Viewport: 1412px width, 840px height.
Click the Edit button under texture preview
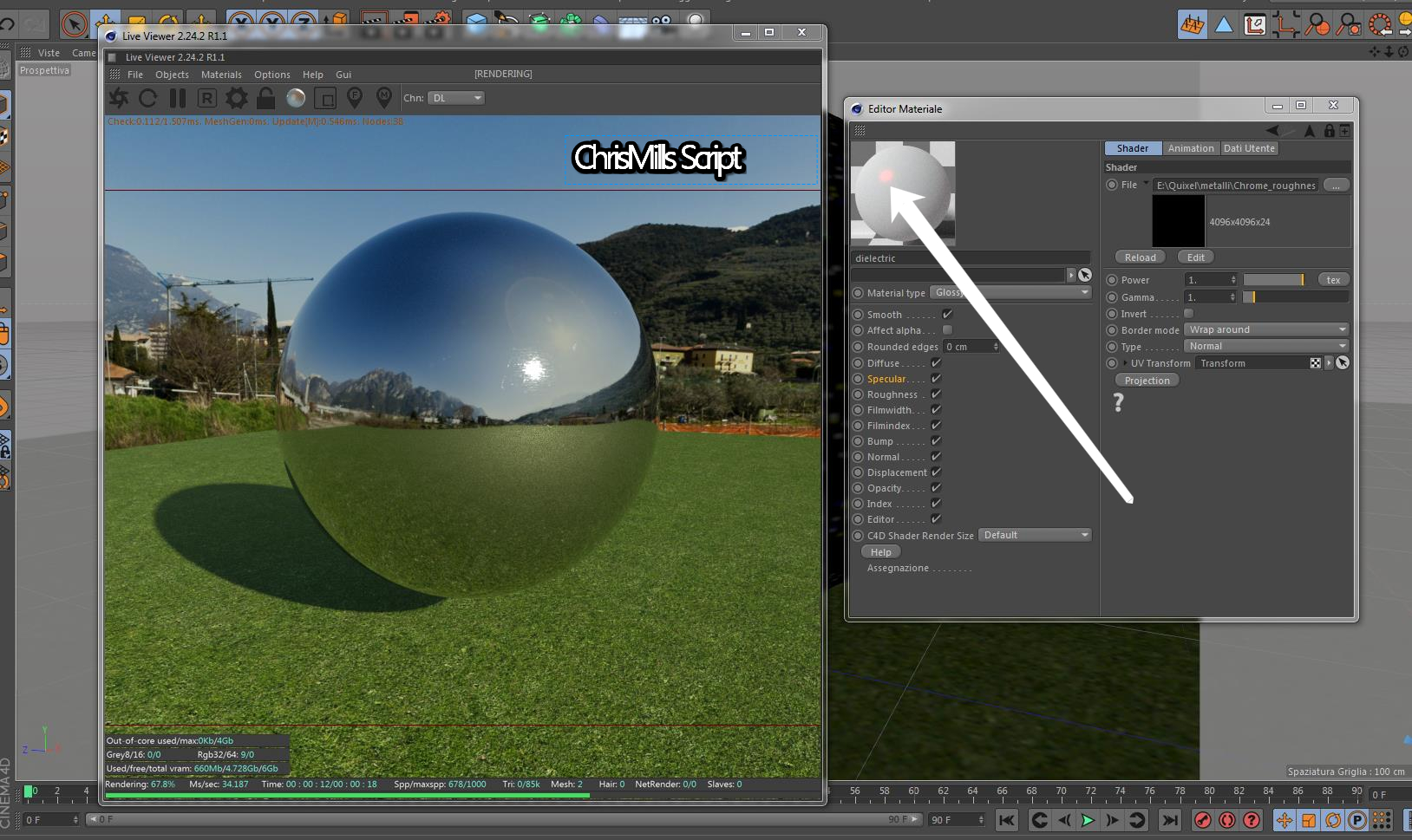pos(1196,257)
